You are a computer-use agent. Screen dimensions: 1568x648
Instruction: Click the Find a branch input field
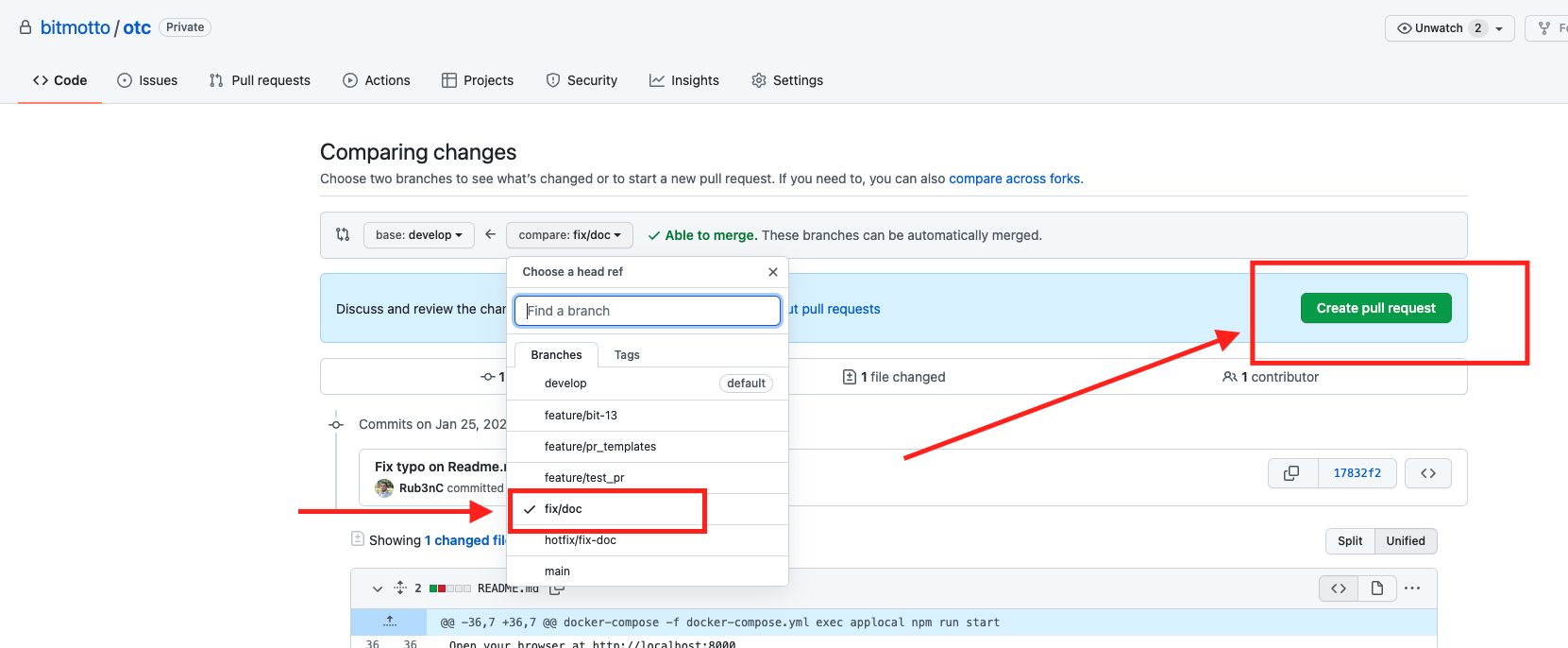click(x=648, y=311)
